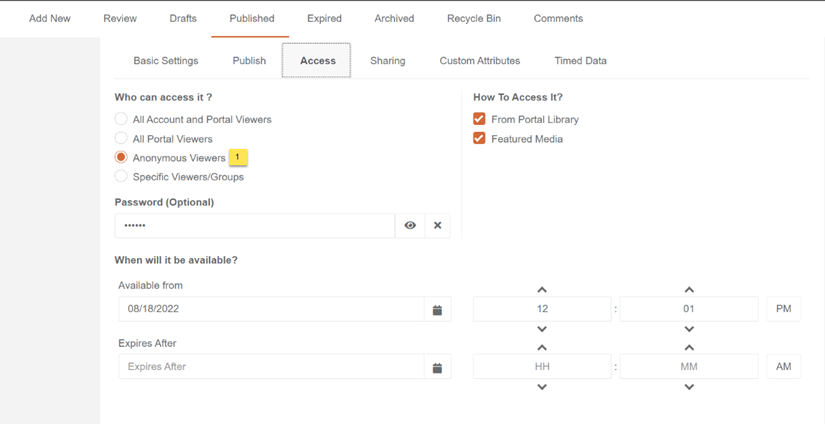Disable the Featured Media checkbox
Image resolution: width=825 pixels, height=424 pixels.
[x=479, y=139]
